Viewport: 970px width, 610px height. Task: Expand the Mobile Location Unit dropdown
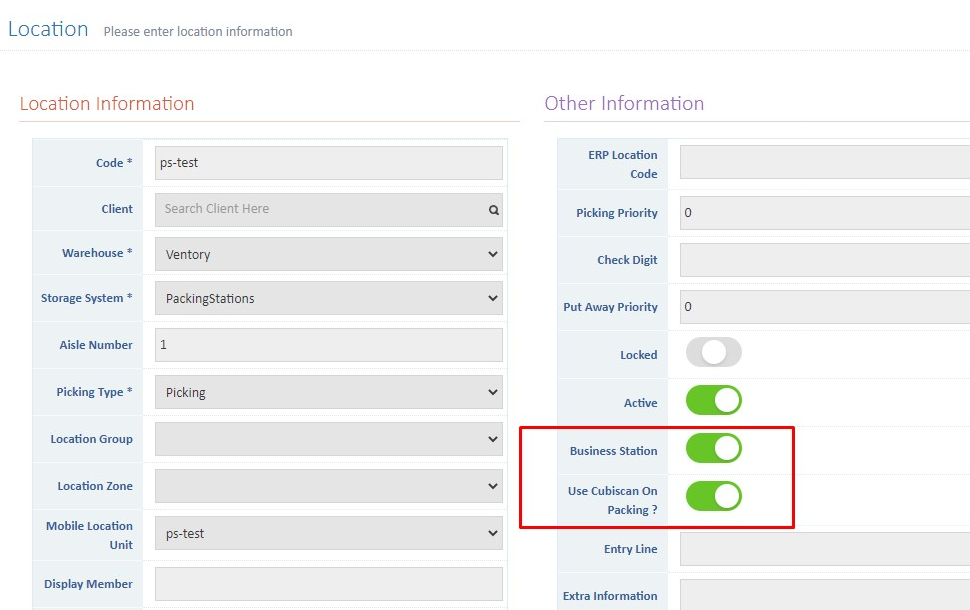[328, 533]
